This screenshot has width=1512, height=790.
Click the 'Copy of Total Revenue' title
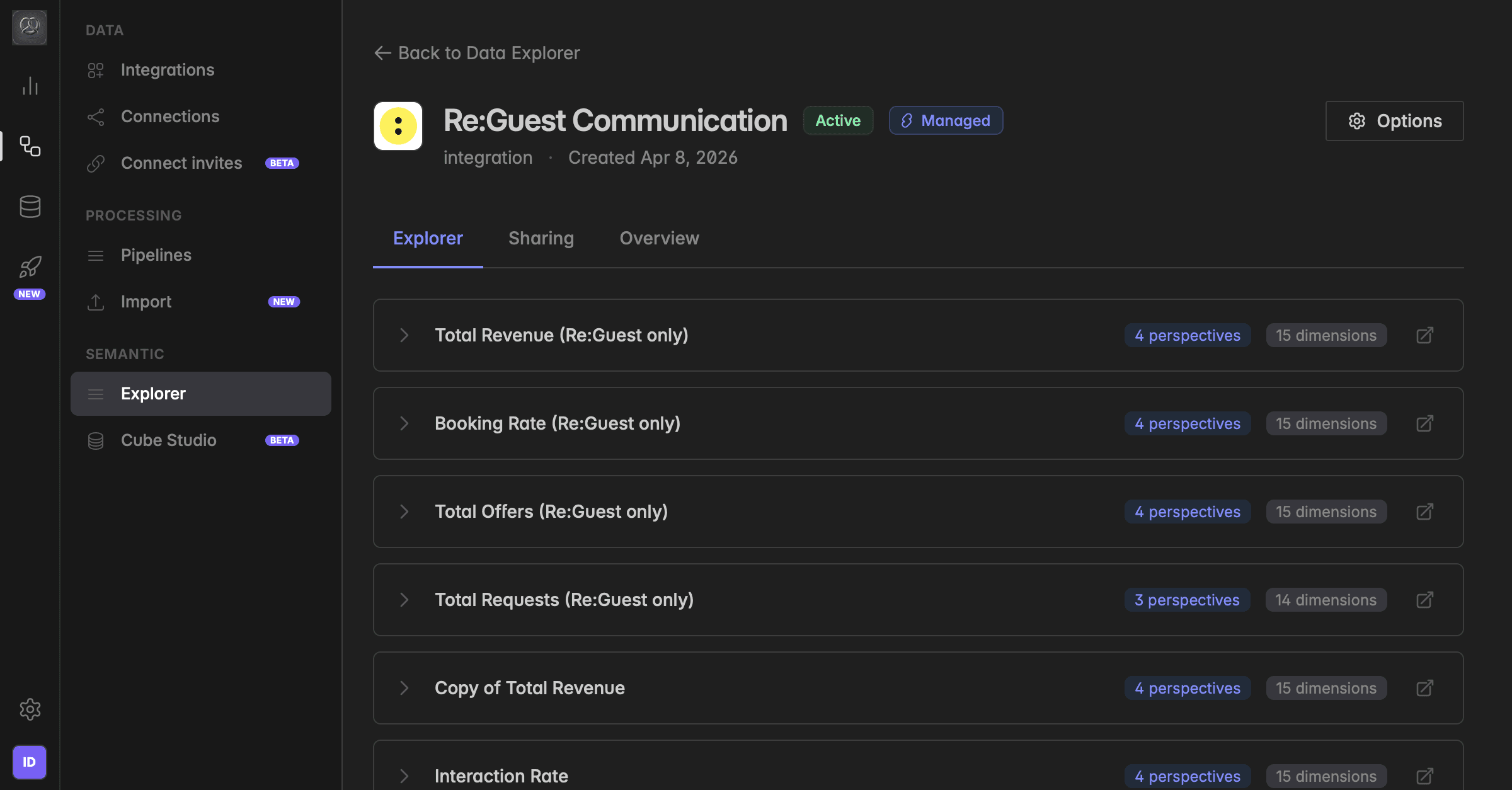530,688
